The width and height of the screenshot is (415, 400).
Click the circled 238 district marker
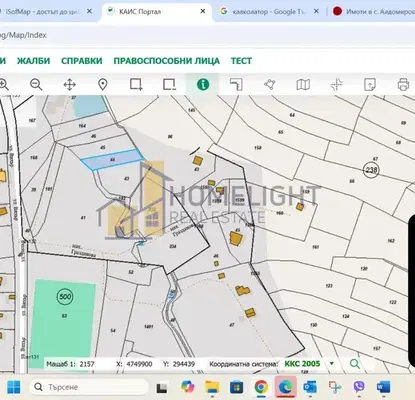pyautogui.click(x=371, y=170)
